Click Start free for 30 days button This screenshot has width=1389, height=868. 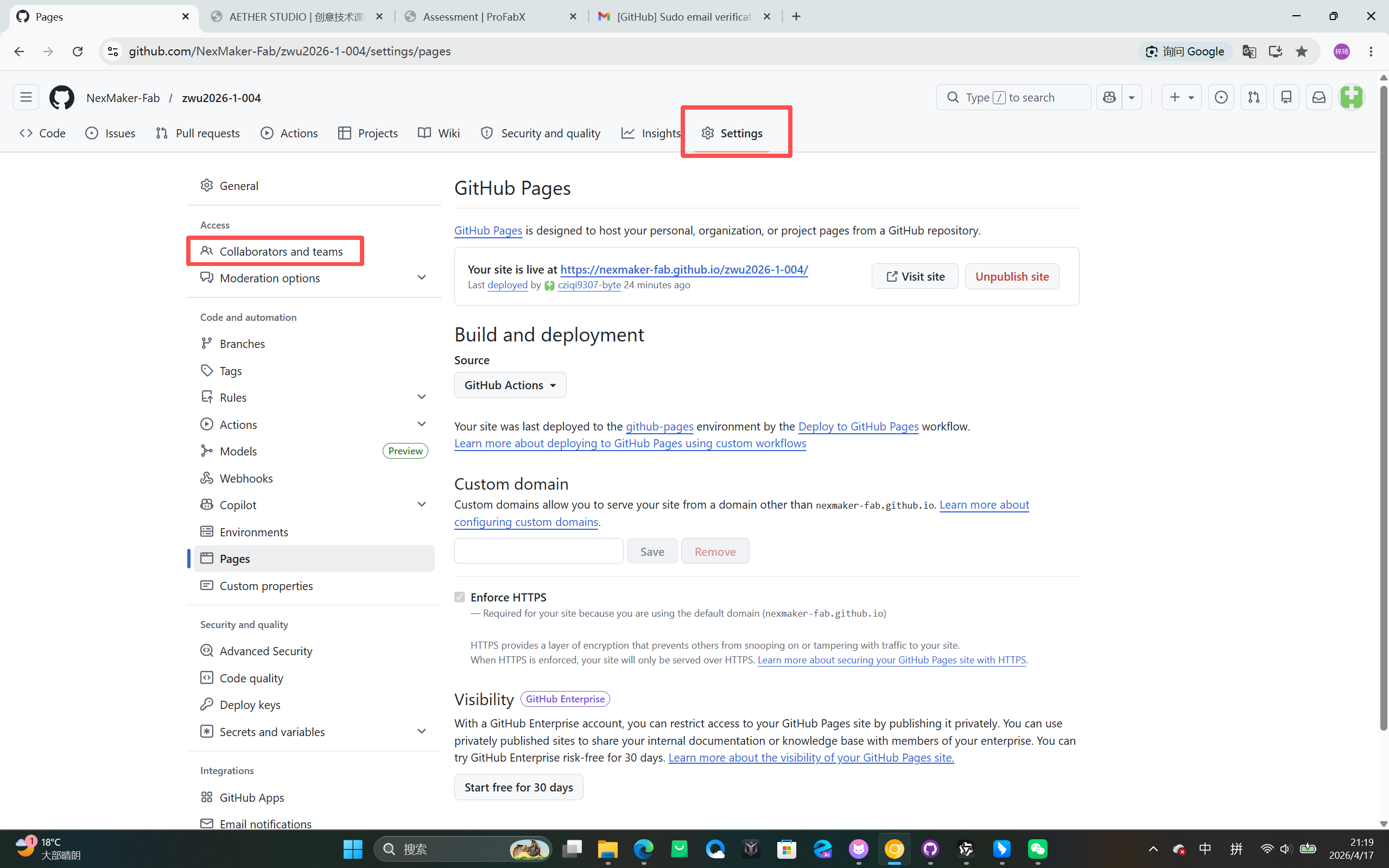pyautogui.click(x=519, y=788)
